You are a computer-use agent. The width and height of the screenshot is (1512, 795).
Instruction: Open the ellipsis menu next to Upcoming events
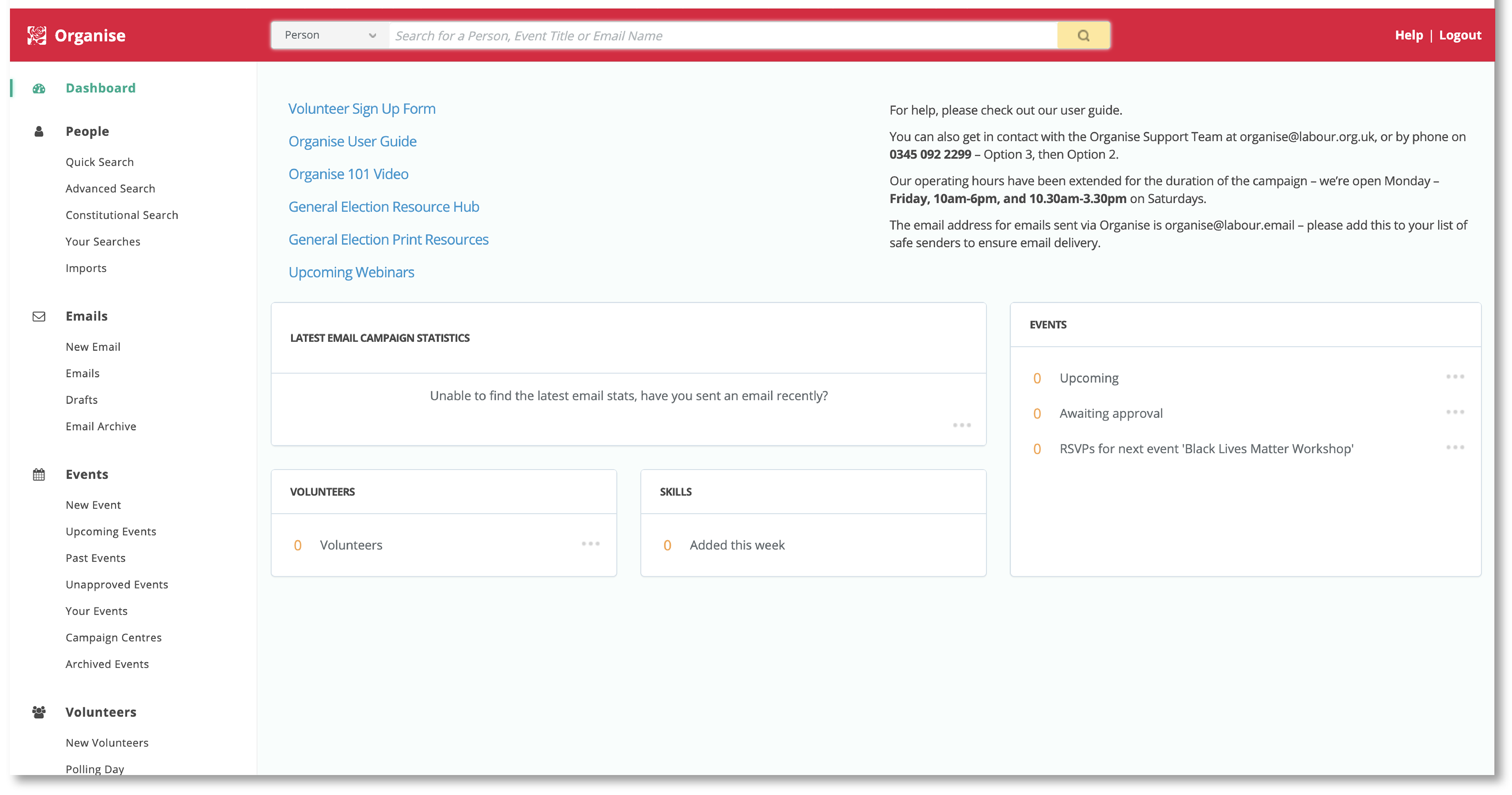[x=1455, y=376]
